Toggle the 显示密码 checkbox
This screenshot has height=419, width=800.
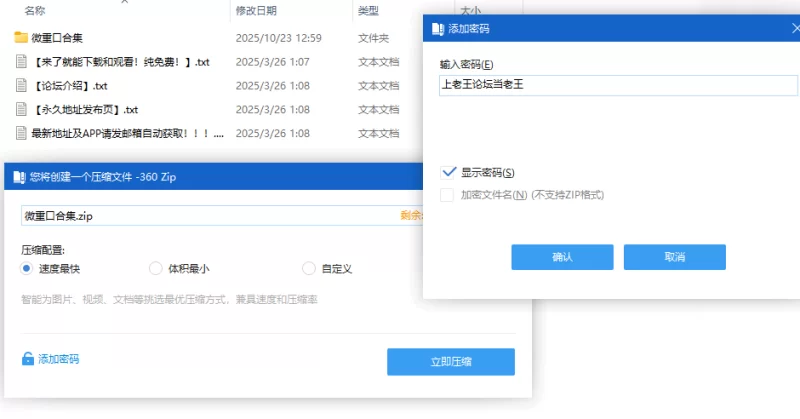447,173
